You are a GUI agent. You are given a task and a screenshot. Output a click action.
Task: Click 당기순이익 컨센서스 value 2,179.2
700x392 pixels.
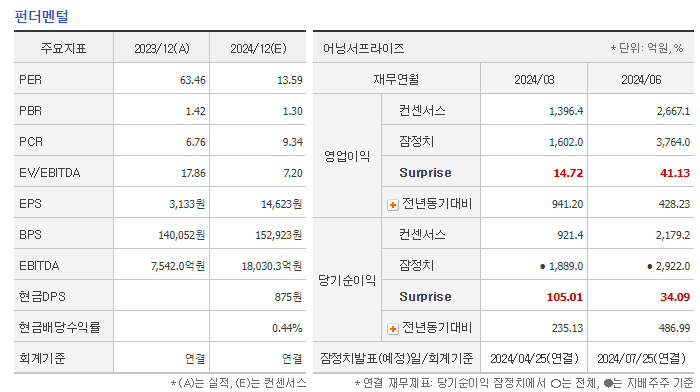click(x=673, y=235)
